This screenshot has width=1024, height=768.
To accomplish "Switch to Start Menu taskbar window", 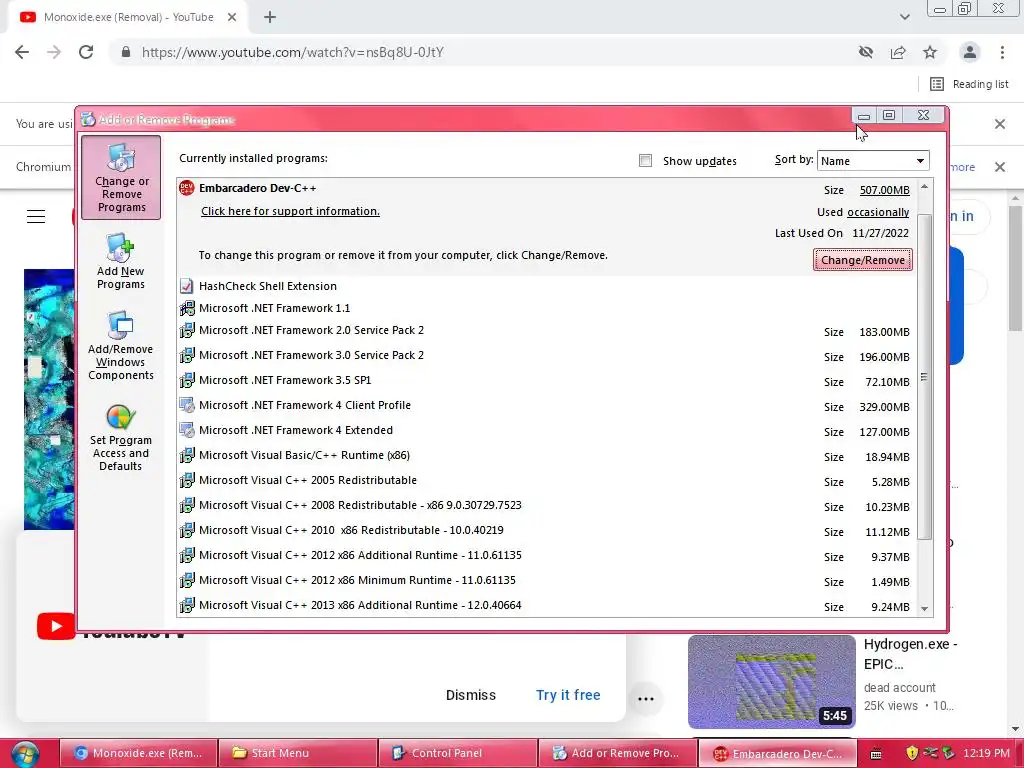I will coord(298,753).
